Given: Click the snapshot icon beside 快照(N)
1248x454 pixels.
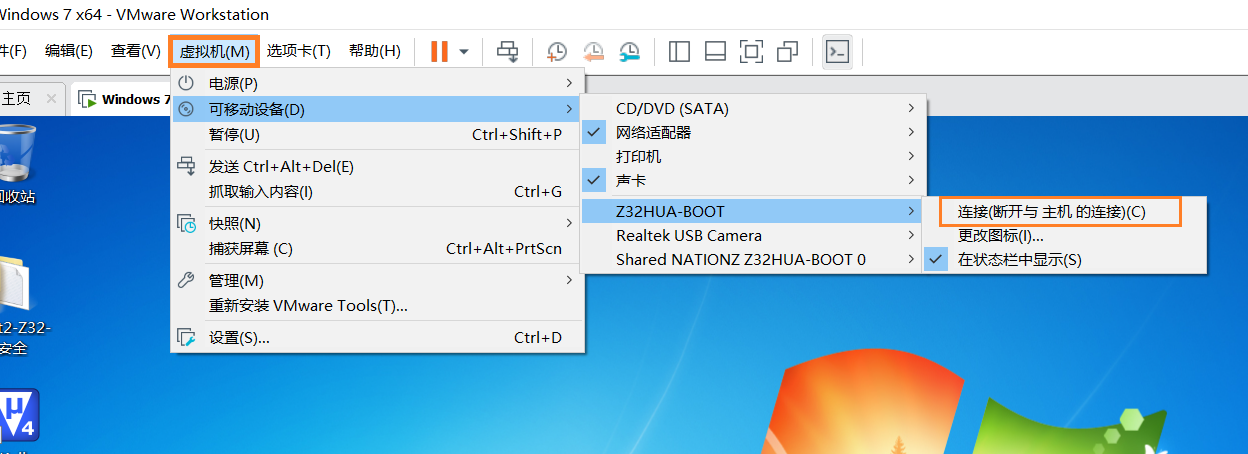Looking at the screenshot, I should 186,224.
